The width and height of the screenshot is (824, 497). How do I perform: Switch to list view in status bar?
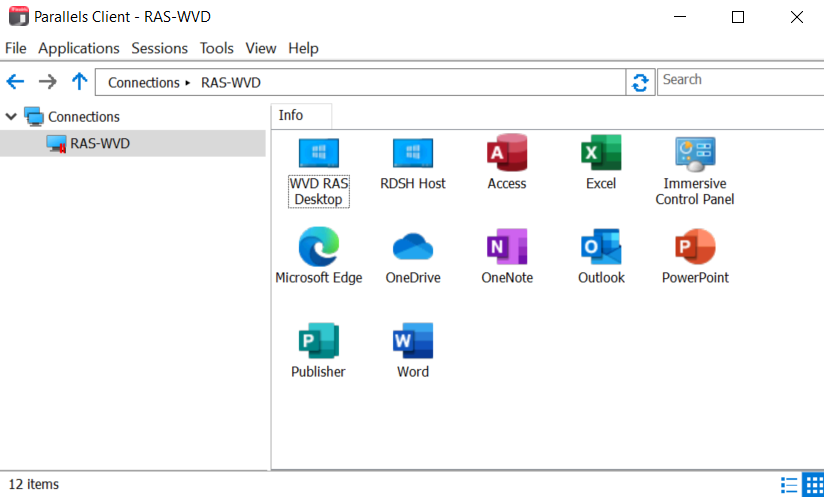pyautogui.click(x=789, y=484)
